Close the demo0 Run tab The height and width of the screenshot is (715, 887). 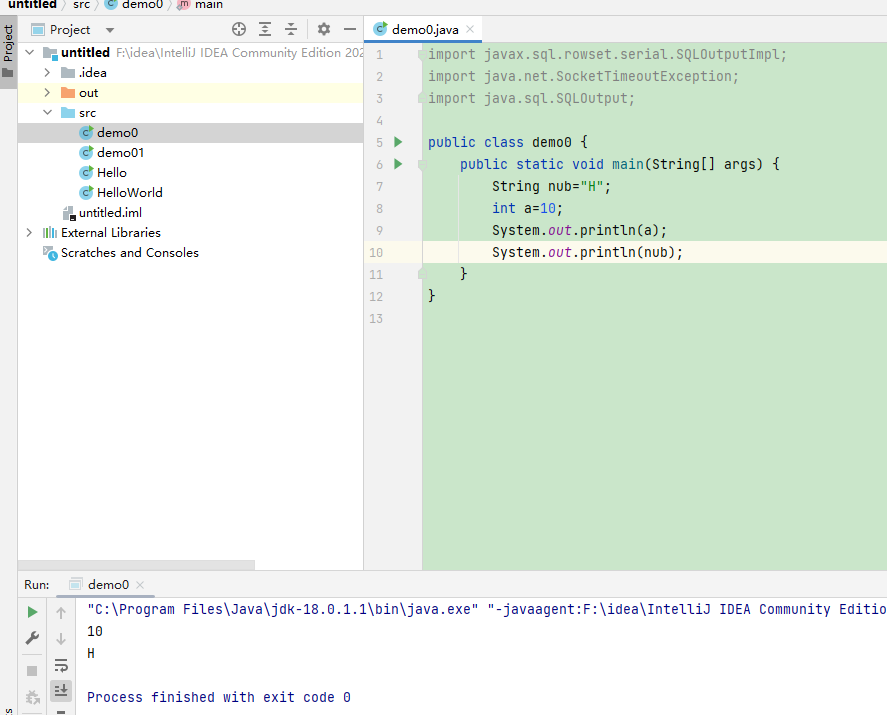coord(140,585)
